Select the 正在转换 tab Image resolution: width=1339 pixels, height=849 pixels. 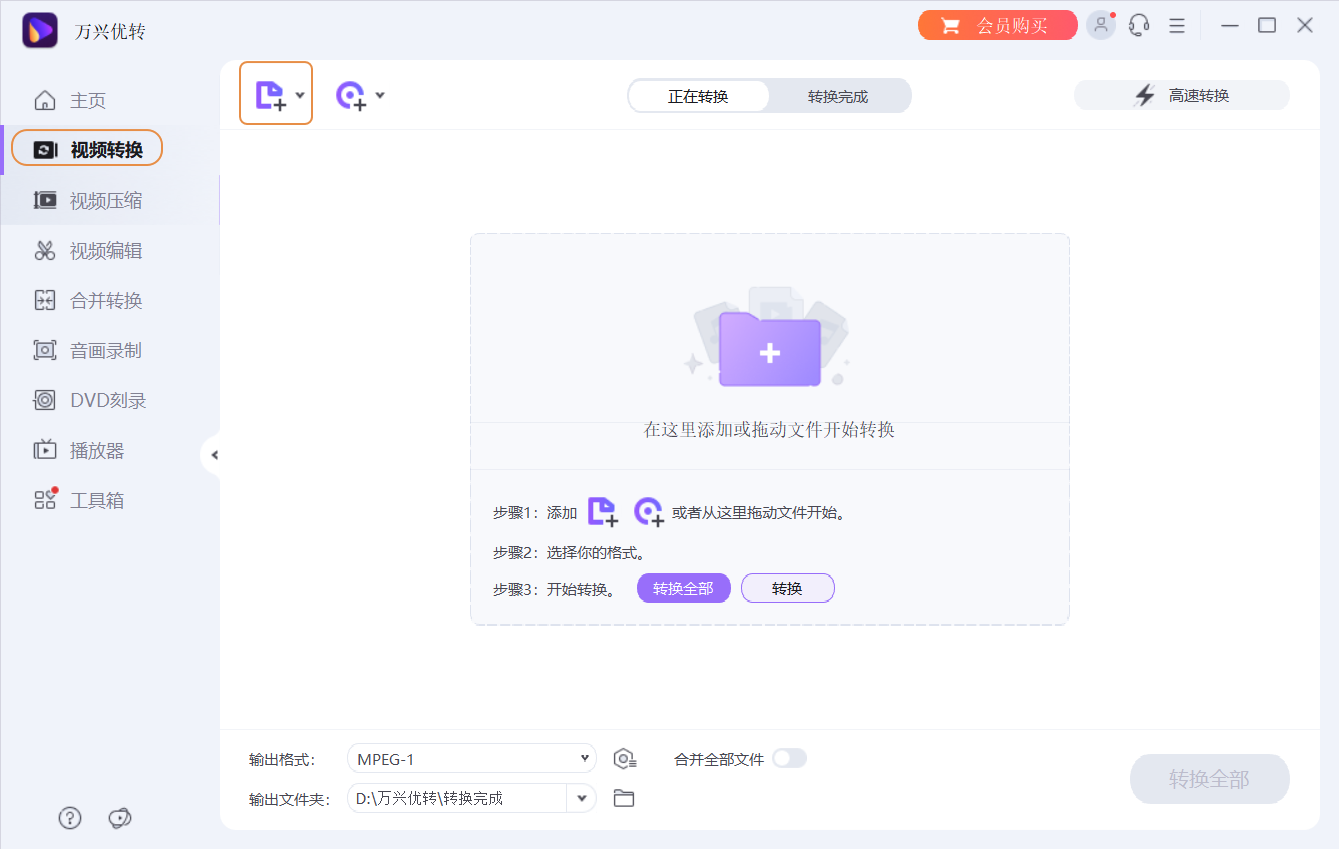(698, 95)
